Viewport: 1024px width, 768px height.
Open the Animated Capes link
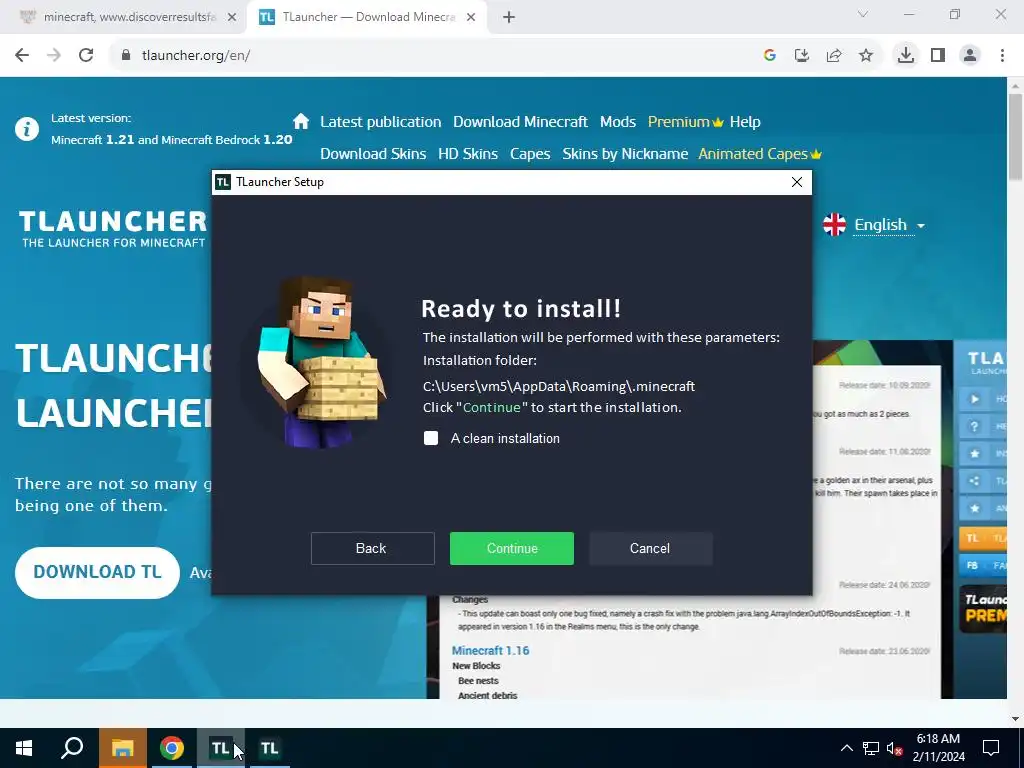[760, 154]
